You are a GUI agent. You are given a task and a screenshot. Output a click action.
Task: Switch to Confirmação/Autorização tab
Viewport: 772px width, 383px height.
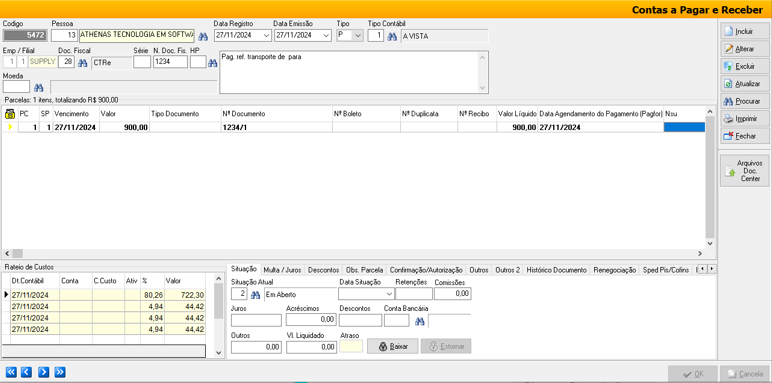point(426,270)
